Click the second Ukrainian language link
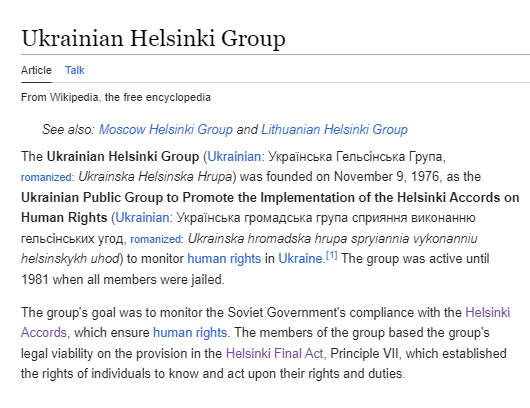Viewport: 530px width, 408px height. 142,218
